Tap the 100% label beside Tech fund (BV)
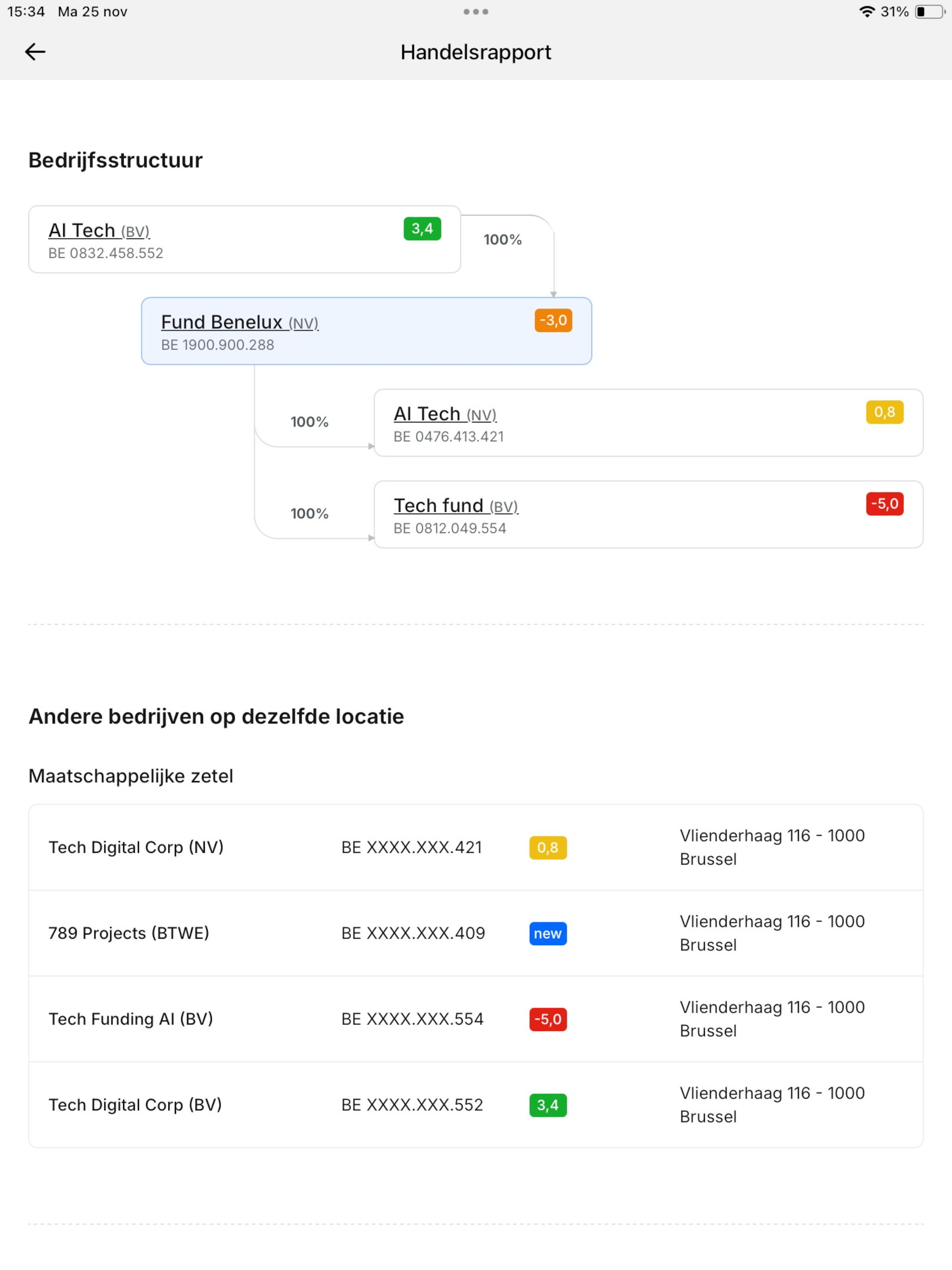The width and height of the screenshot is (952, 1270). [309, 513]
